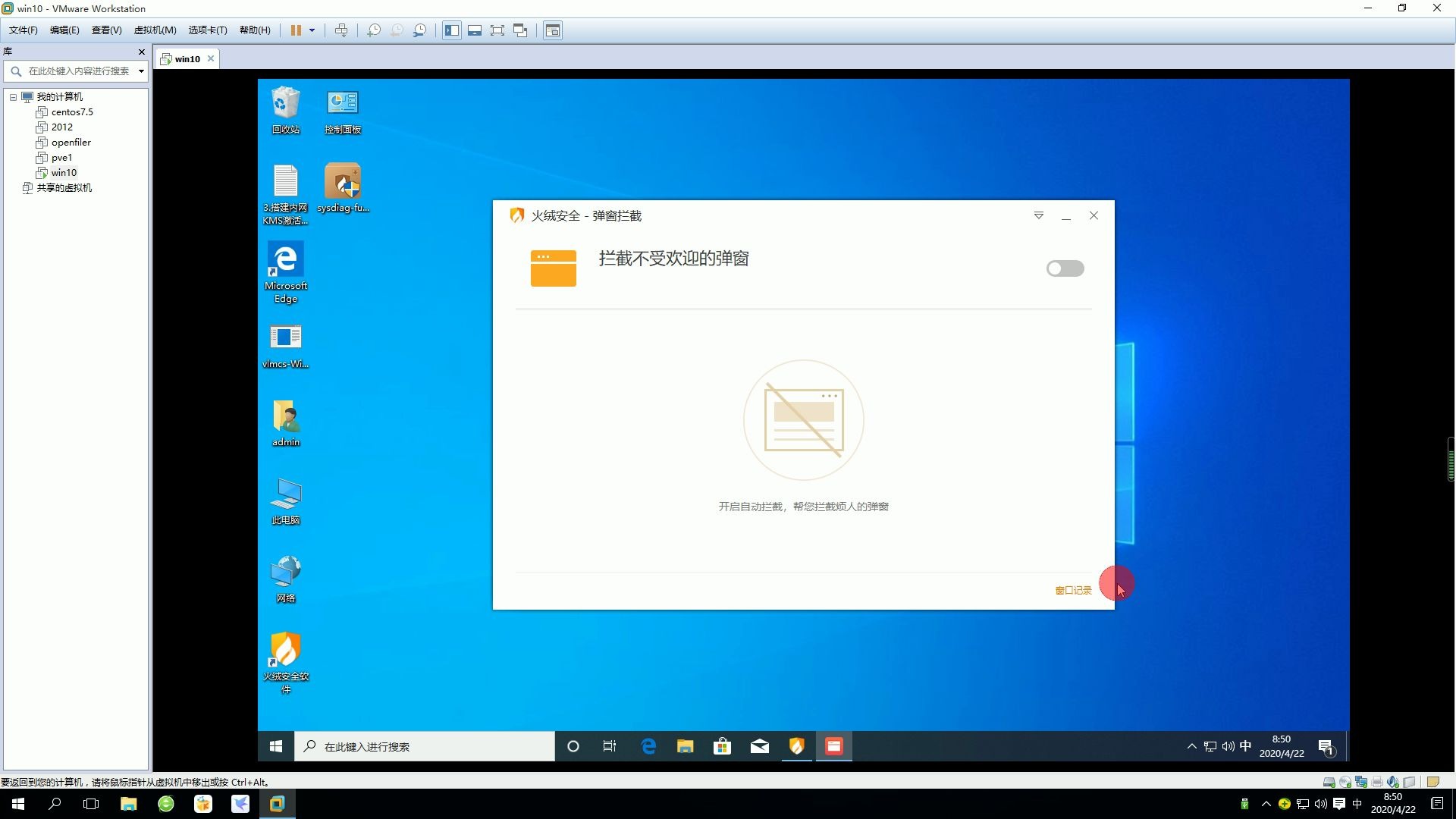This screenshot has height=819, width=1456.
Task: Open File Explorer in guest taskbar
Action: pos(686,746)
